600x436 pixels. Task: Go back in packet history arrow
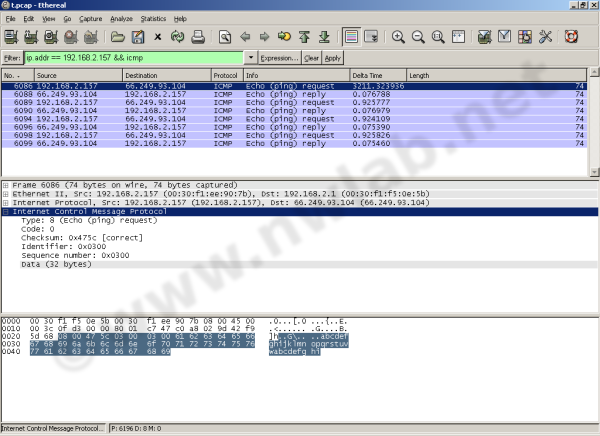[245, 37]
